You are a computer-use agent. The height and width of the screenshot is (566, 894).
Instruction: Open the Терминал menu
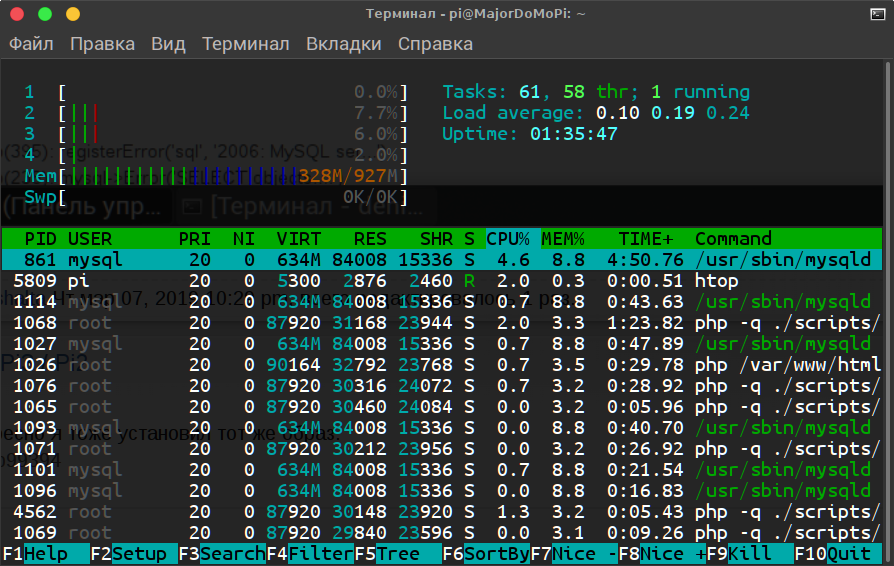(246, 44)
